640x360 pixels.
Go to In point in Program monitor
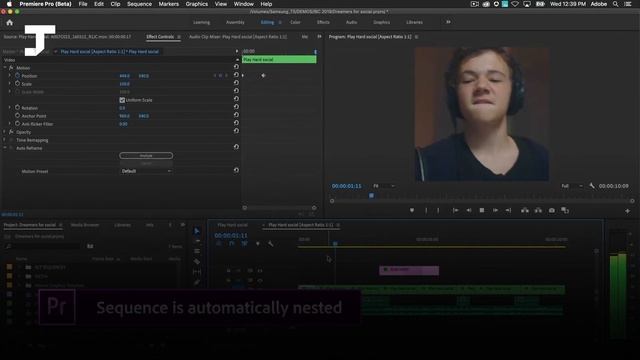pyautogui.click(x=455, y=210)
